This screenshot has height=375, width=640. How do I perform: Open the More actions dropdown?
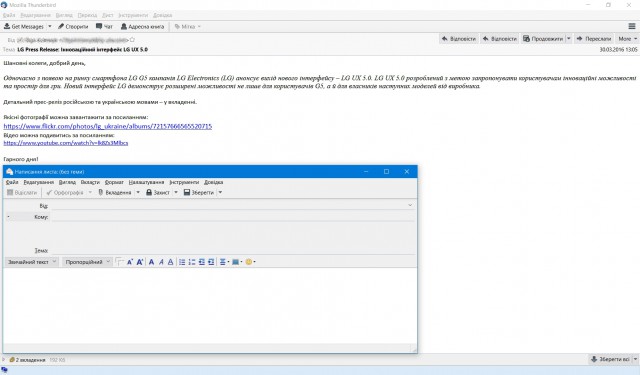[x=627, y=39]
